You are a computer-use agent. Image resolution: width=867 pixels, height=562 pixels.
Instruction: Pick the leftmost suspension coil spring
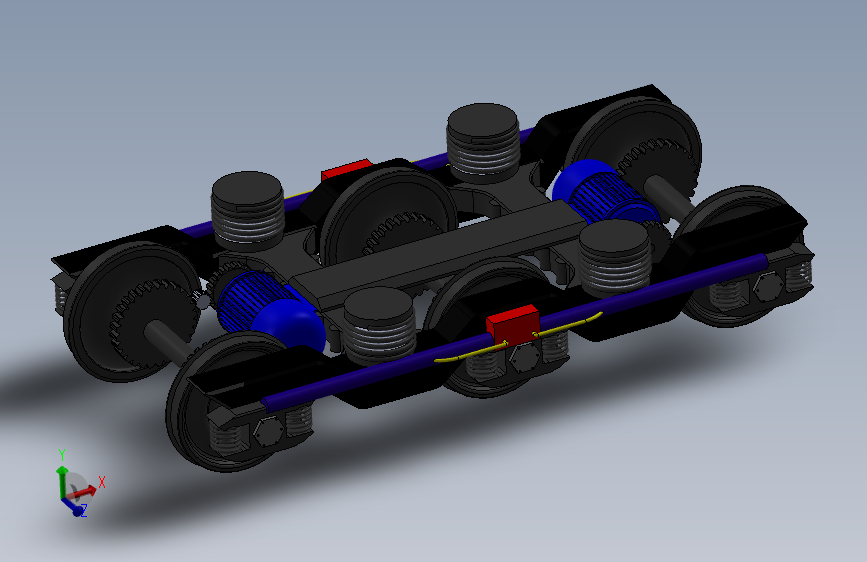(248, 211)
